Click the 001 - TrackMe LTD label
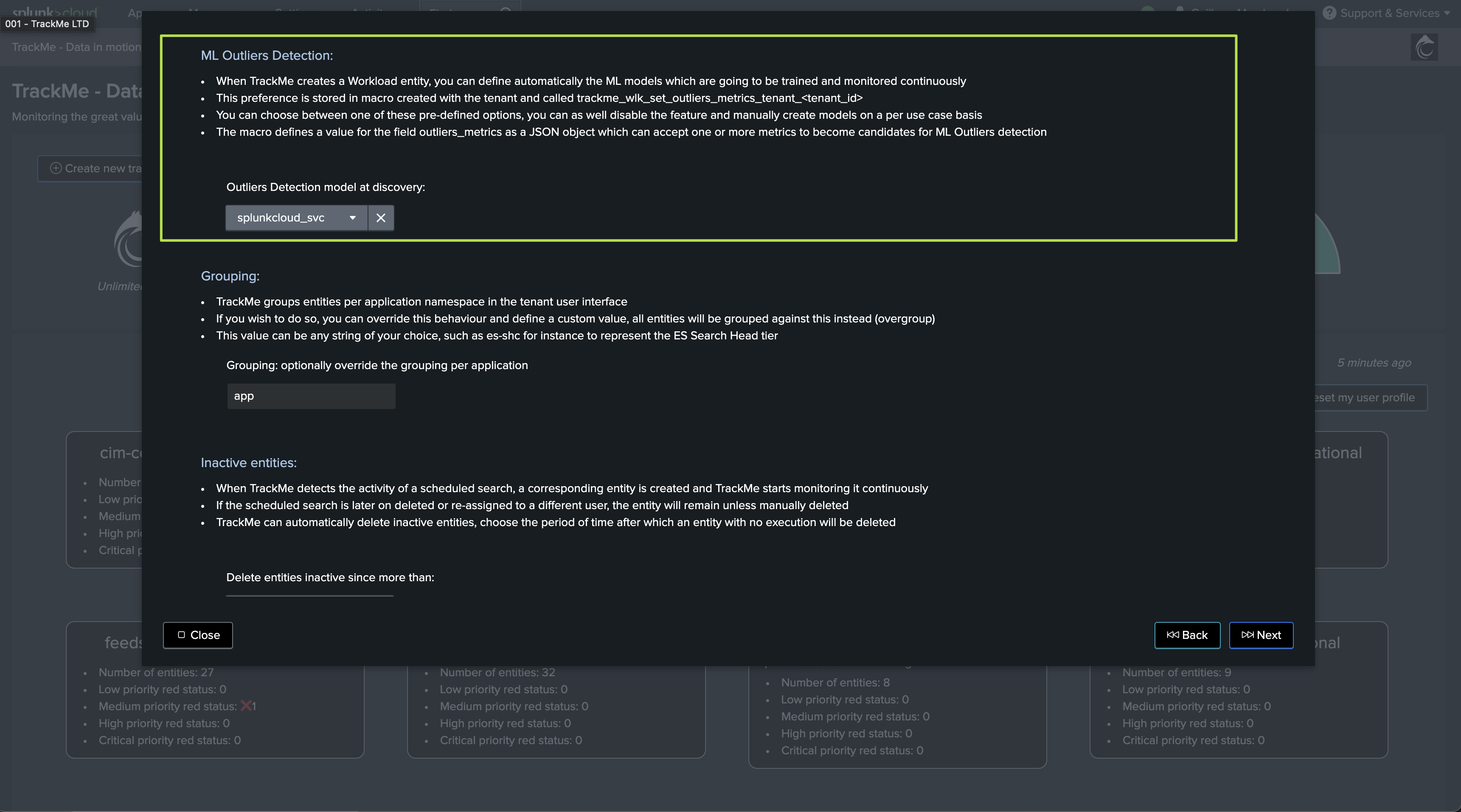The width and height of the screenshot is (1461, 812). (47, 24)
